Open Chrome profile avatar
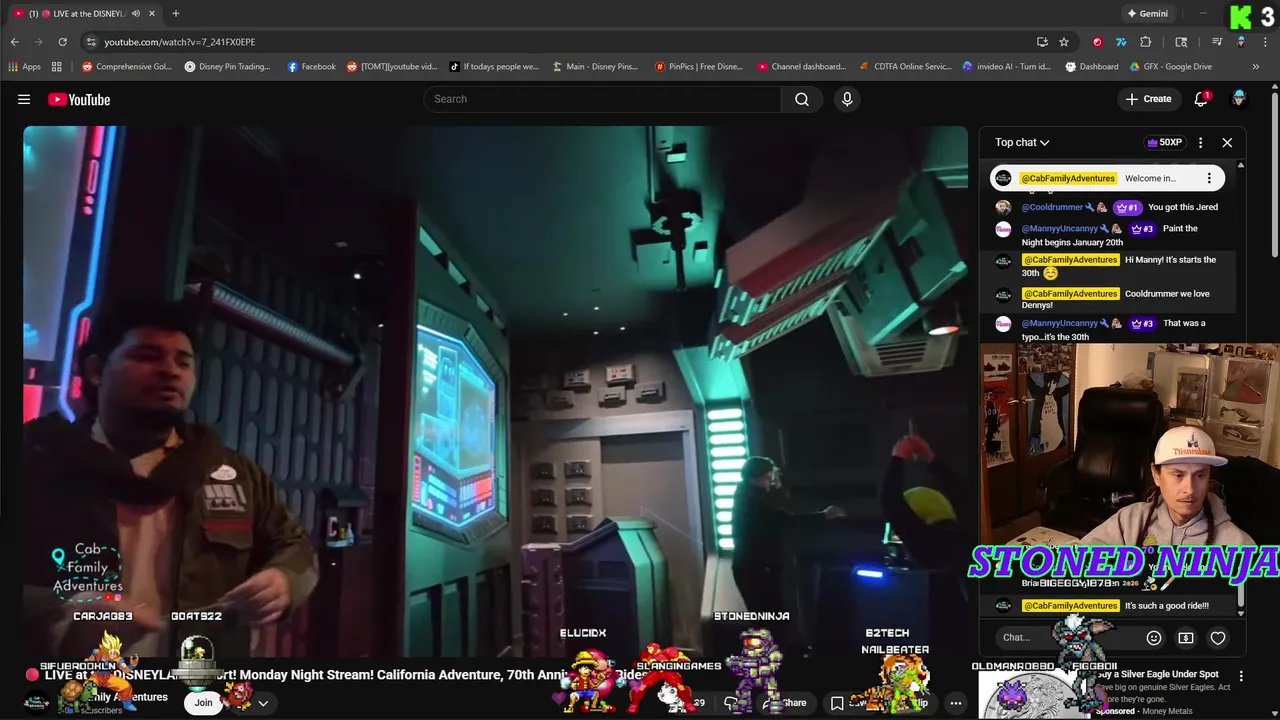The height and width of the screenshot is (720, 1280). (1241, 42)
